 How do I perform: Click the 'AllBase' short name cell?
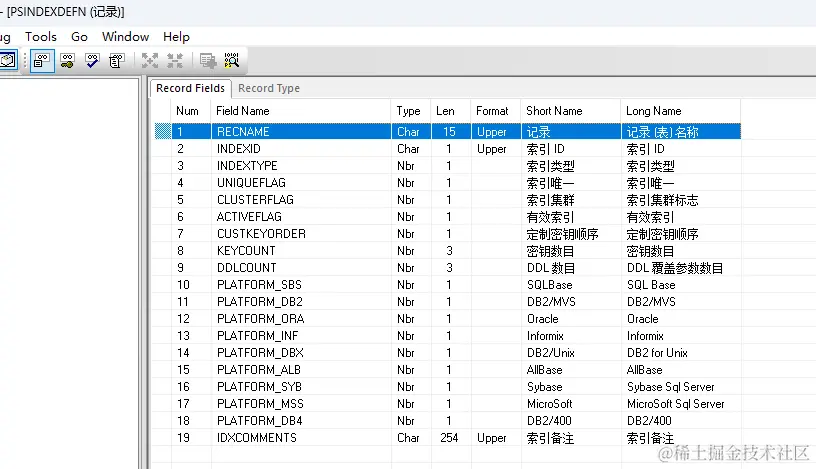[x=544, y=370]
